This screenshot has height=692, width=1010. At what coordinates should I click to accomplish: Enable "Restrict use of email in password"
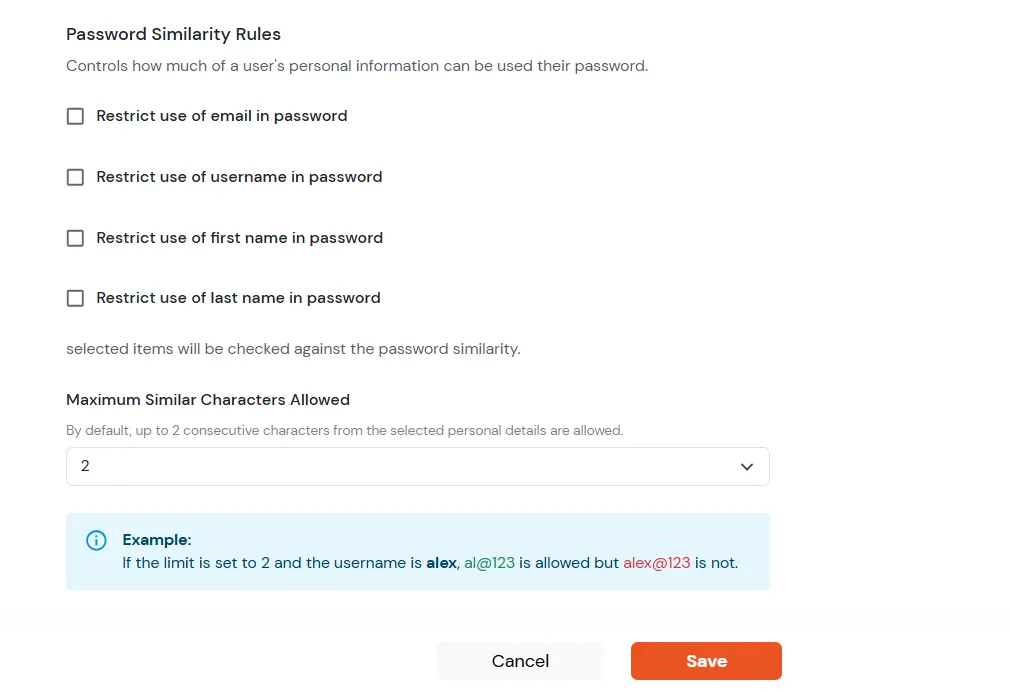pyautogui.click(x=75, y=116)
